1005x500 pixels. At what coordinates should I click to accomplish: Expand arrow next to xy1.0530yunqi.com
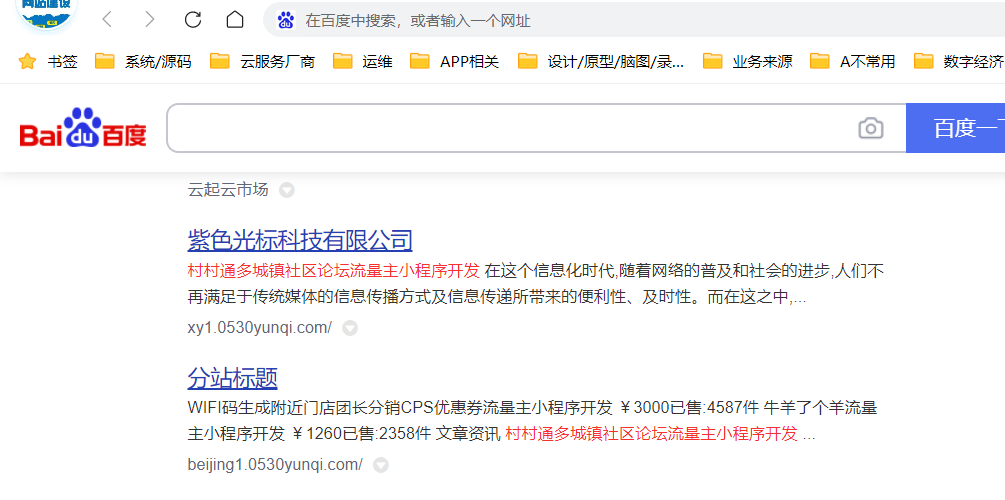point(350,328)
